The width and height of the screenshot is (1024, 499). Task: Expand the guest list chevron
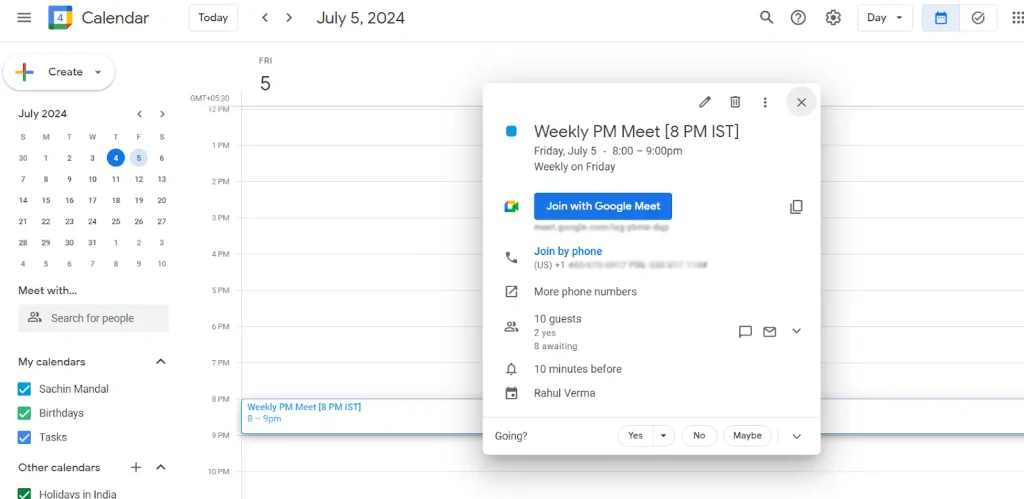coord(796,331)
